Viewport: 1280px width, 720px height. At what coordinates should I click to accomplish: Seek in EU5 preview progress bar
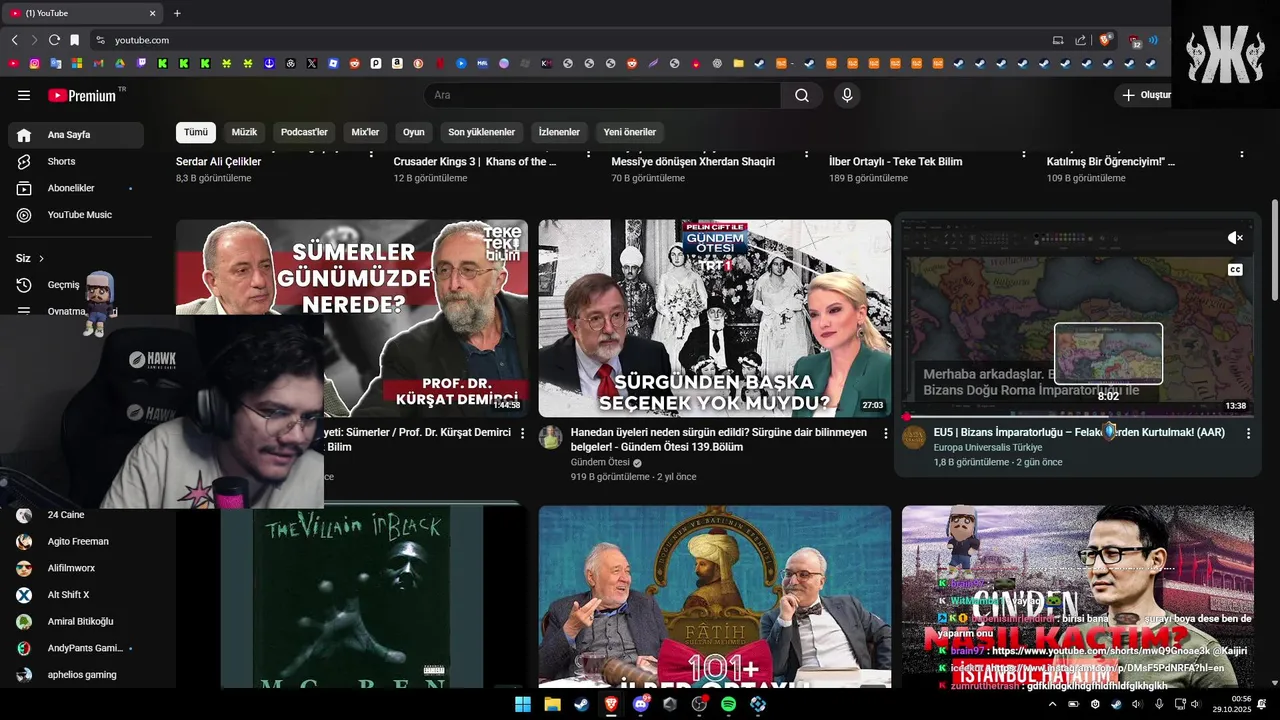(1078, 416)
